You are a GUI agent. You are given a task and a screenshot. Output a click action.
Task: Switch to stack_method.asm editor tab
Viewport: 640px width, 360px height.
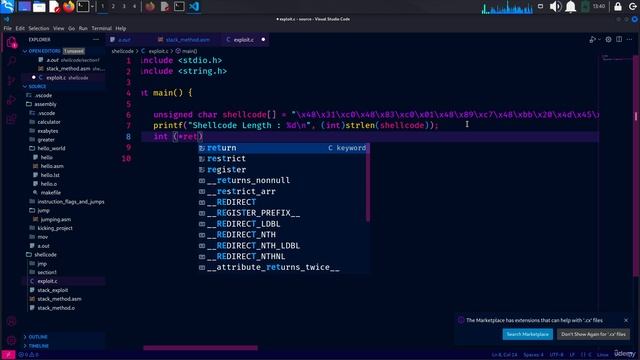click(188, 40)
